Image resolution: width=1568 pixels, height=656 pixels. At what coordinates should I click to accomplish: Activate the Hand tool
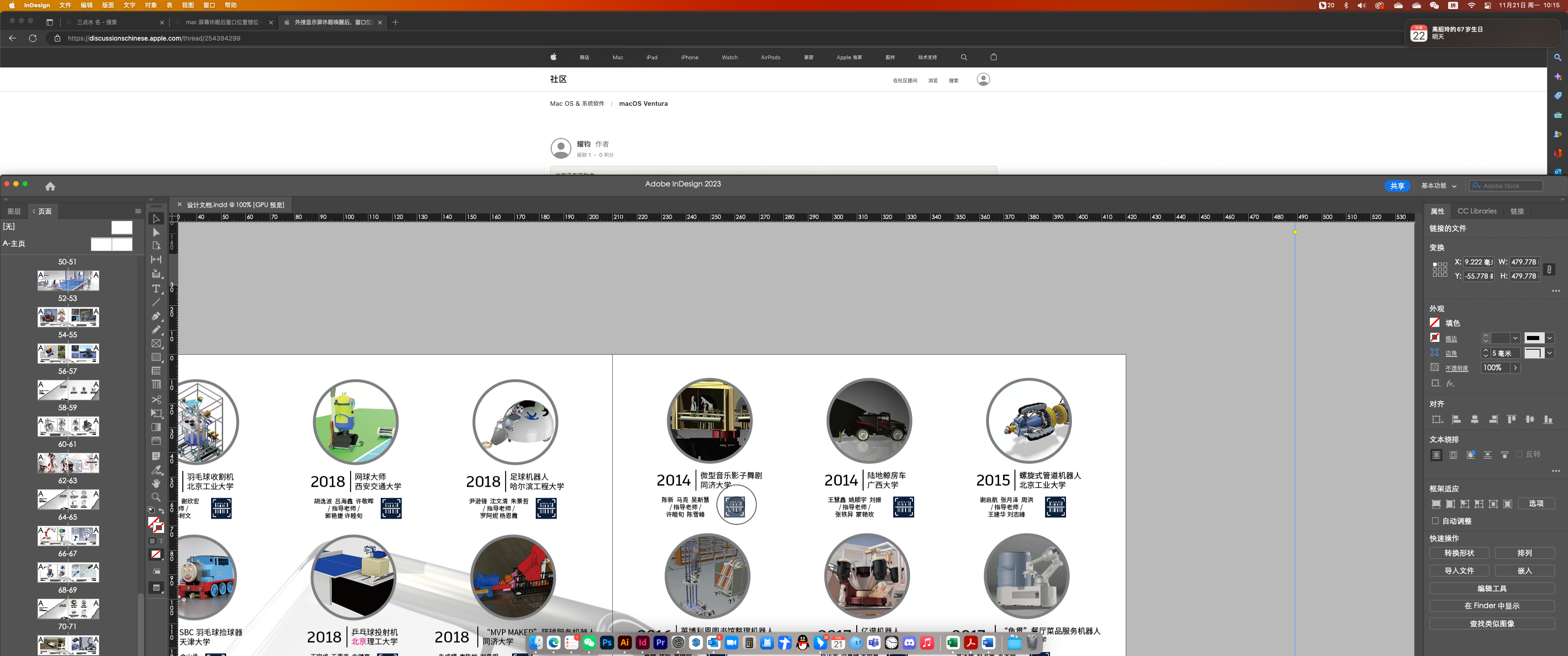(x=156, y=483)
